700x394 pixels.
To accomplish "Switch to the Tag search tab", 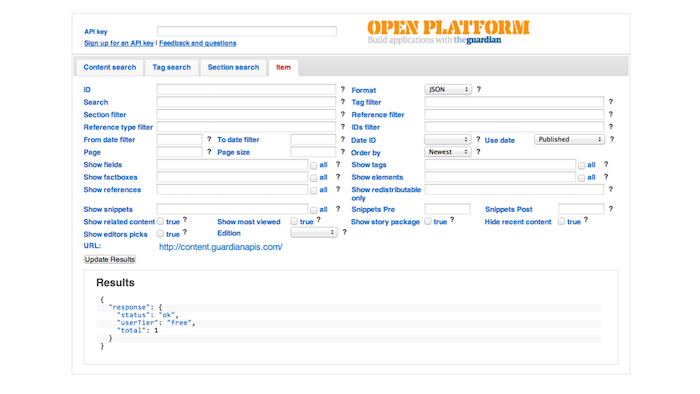I will click(171, 67).
